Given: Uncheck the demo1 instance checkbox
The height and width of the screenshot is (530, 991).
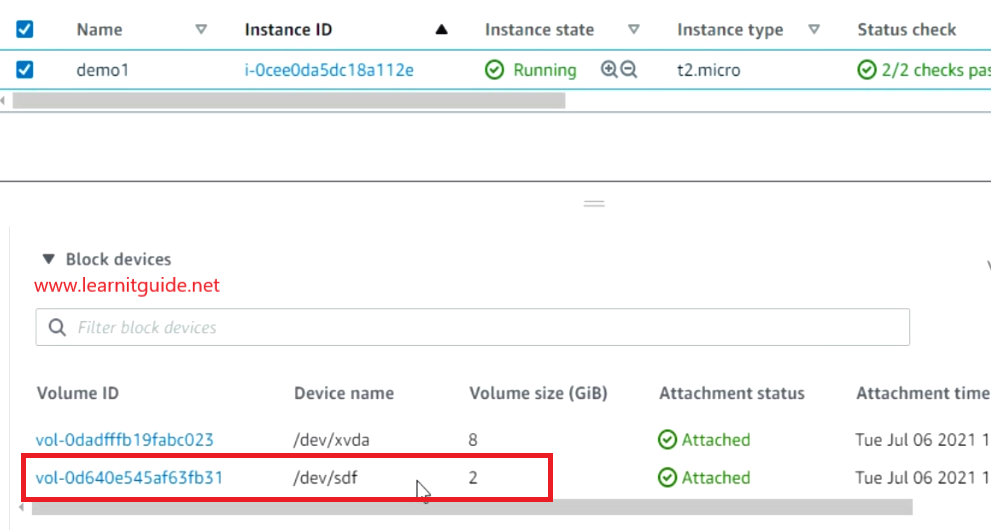Looking at the screenshot, I should pos(25,69).
